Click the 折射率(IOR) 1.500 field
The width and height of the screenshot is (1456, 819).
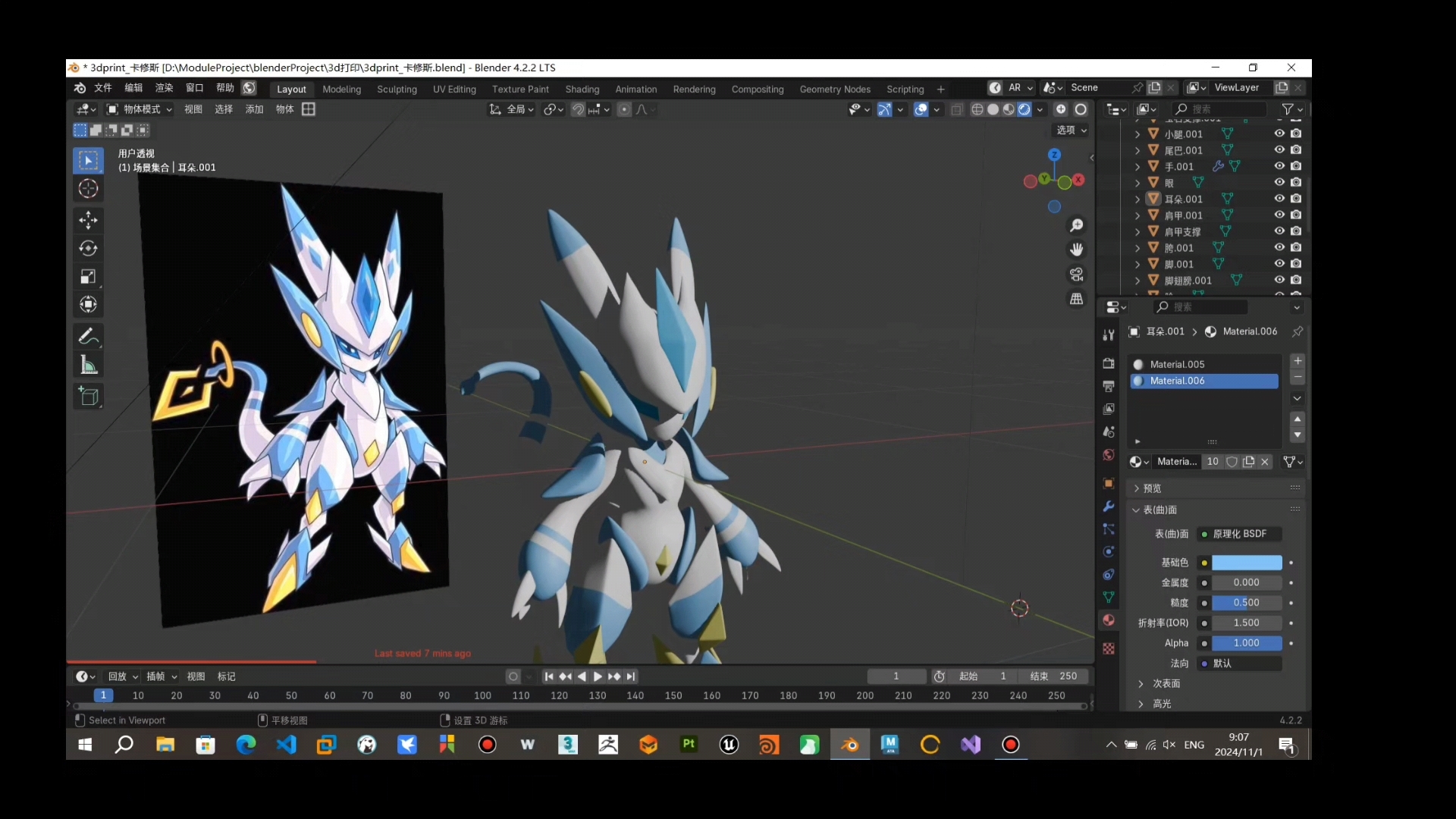[x=1247, y=623]
